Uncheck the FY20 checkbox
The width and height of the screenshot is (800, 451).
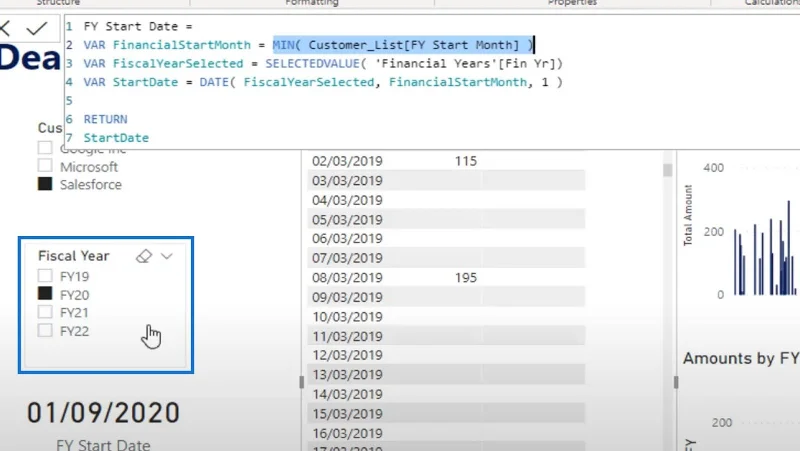pyautogui.click(x=45, y=293)
